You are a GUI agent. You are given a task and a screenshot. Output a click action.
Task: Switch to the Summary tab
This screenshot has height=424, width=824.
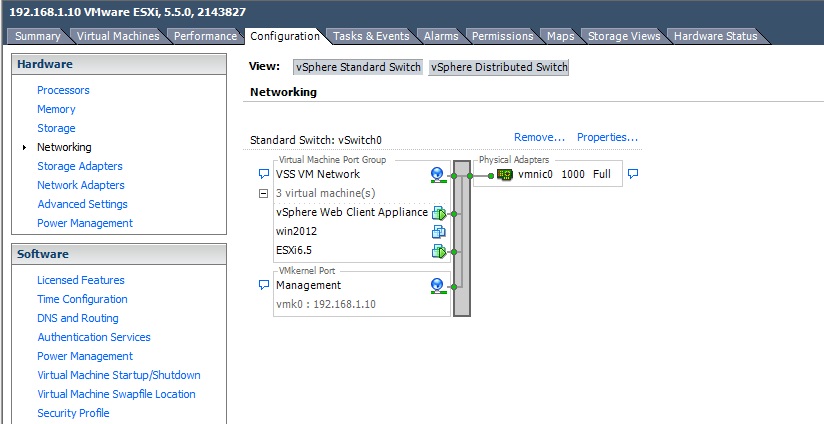point(37,36)
